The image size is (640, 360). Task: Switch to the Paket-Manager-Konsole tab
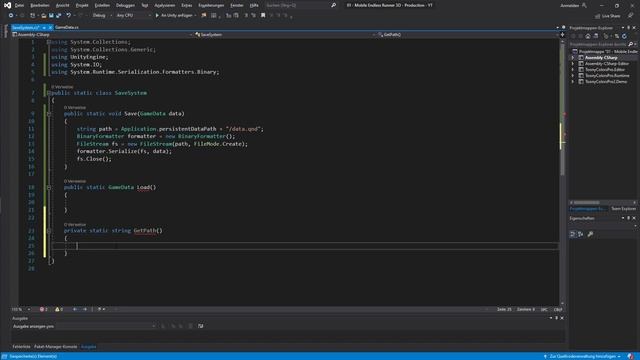pyautogui.click(x=56, y=347)
